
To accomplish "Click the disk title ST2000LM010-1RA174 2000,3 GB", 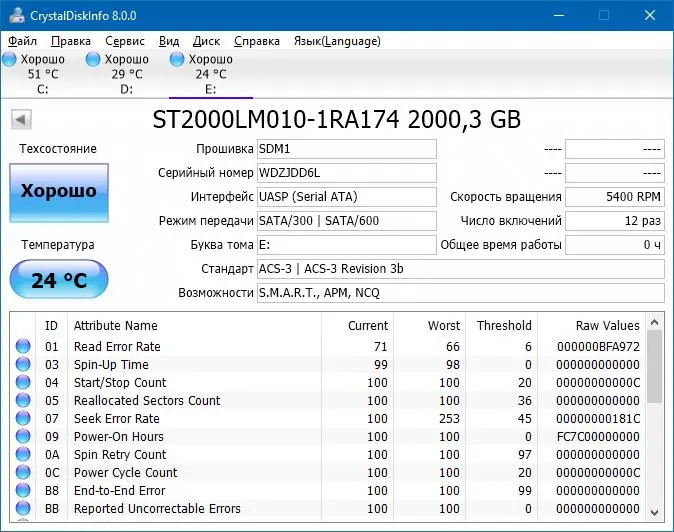I will 337,119.
